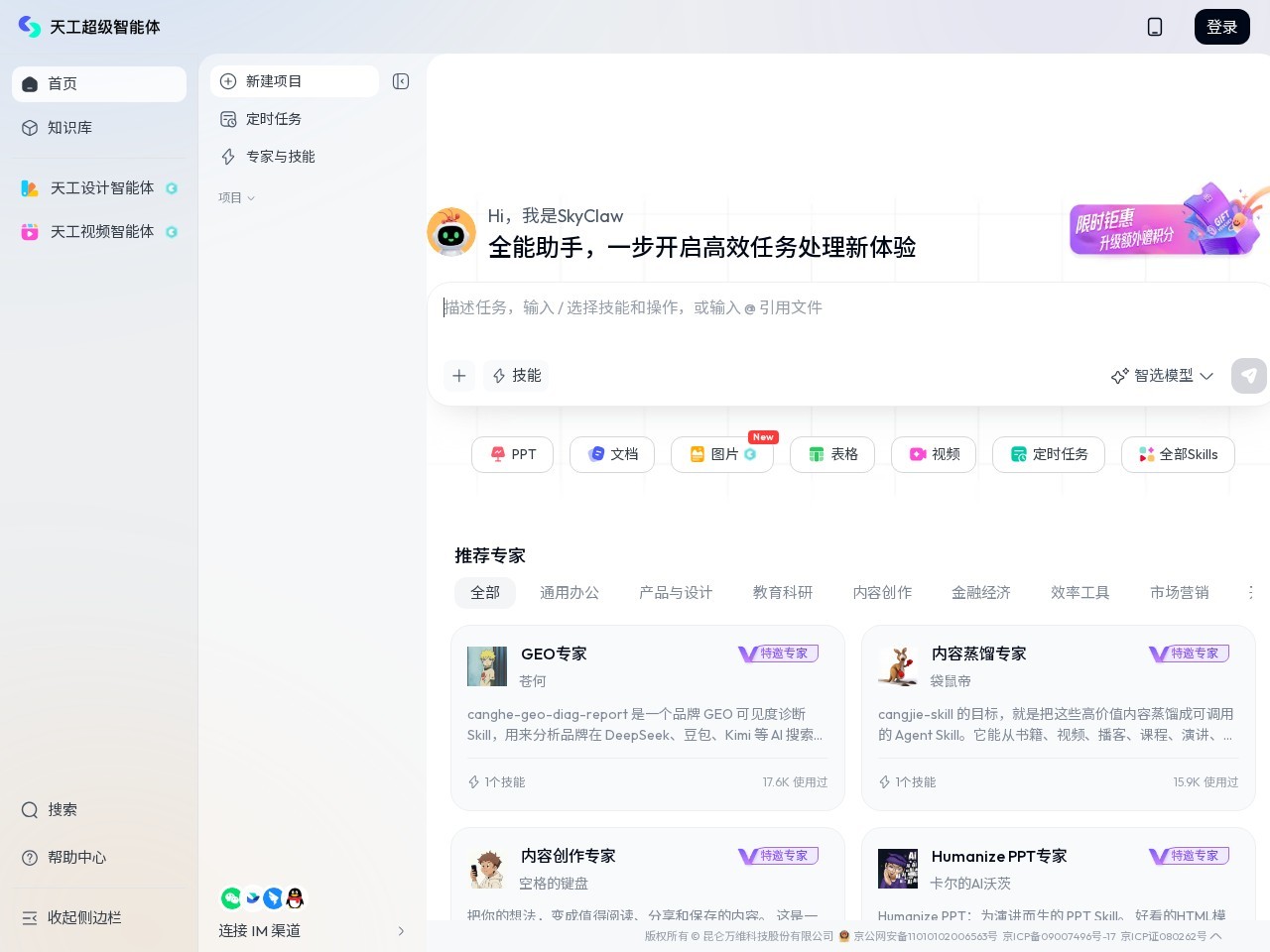Viewport: 1270px width, 952px height.
Task: Select the 全部 expert tab
Action: (485, 593)
